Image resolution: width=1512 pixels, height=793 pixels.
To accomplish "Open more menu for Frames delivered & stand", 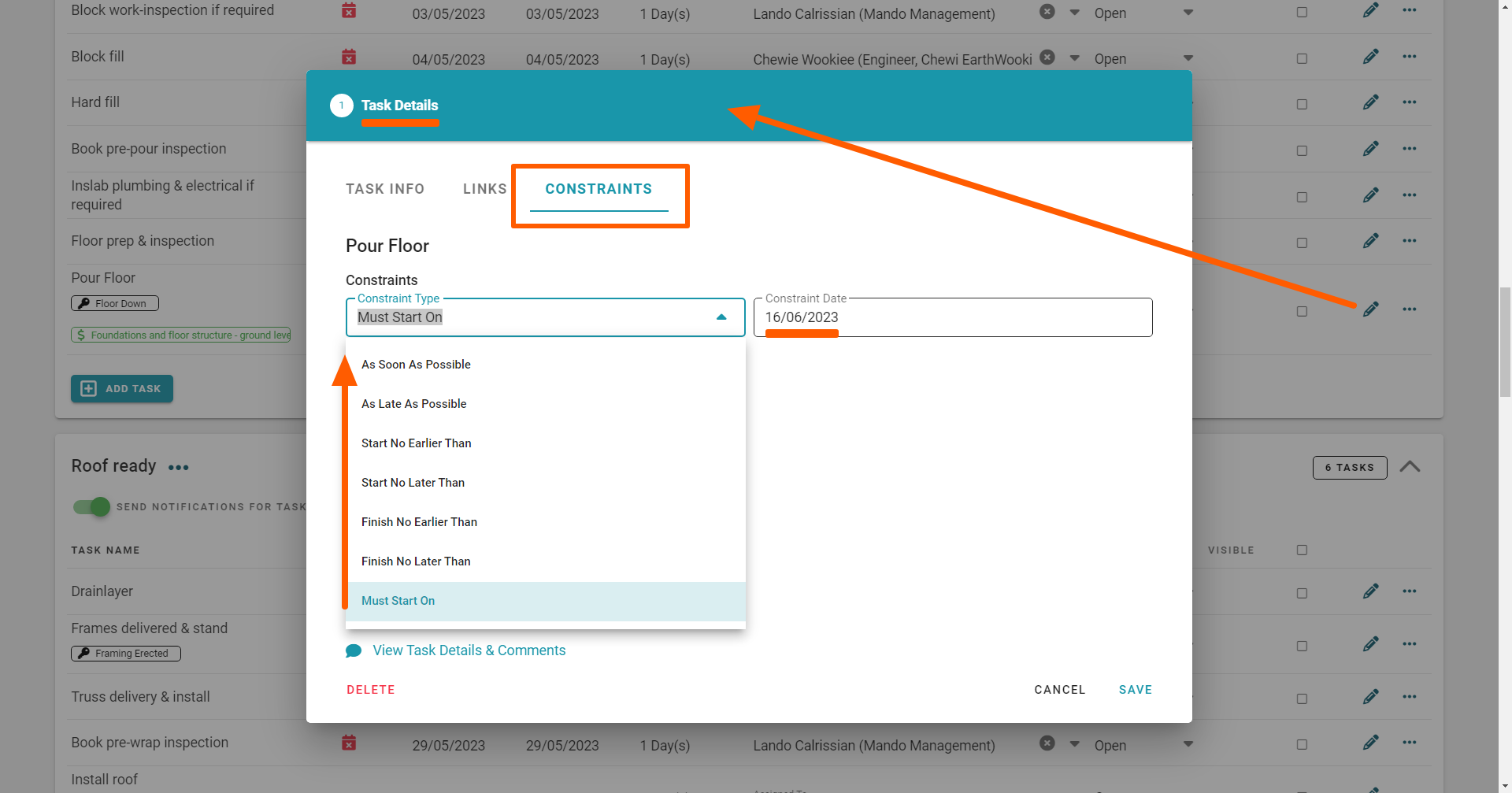I will pos(1410,644).
